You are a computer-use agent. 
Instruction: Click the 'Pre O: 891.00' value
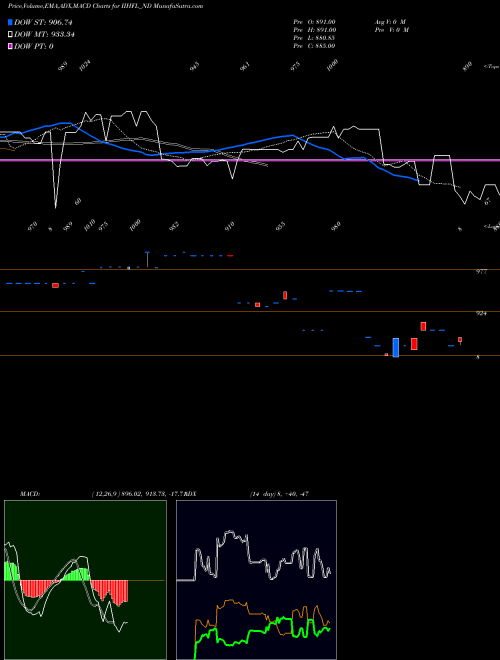pyautogui.click(x=314, y=21)
